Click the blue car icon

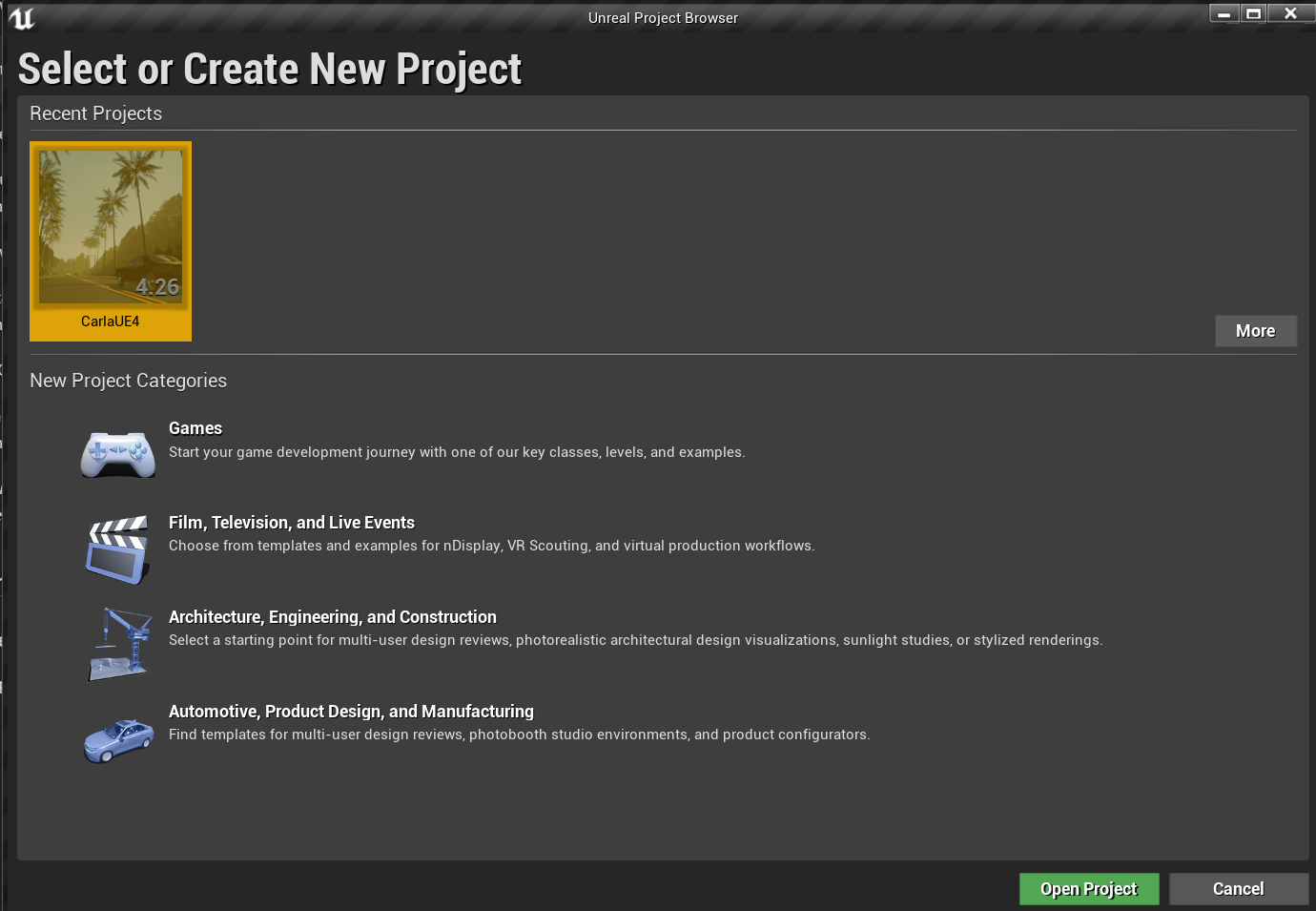coord(119,740)
